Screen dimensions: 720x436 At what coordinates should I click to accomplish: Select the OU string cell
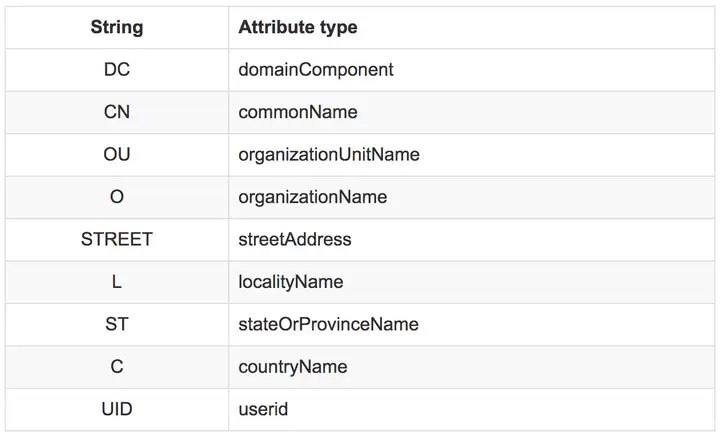117,155
